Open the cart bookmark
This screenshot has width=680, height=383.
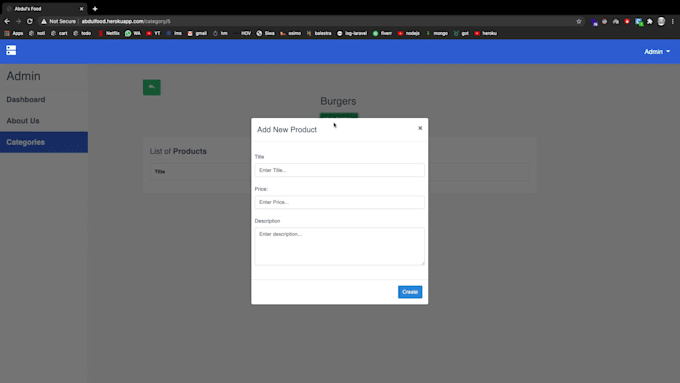coord(59,33)
